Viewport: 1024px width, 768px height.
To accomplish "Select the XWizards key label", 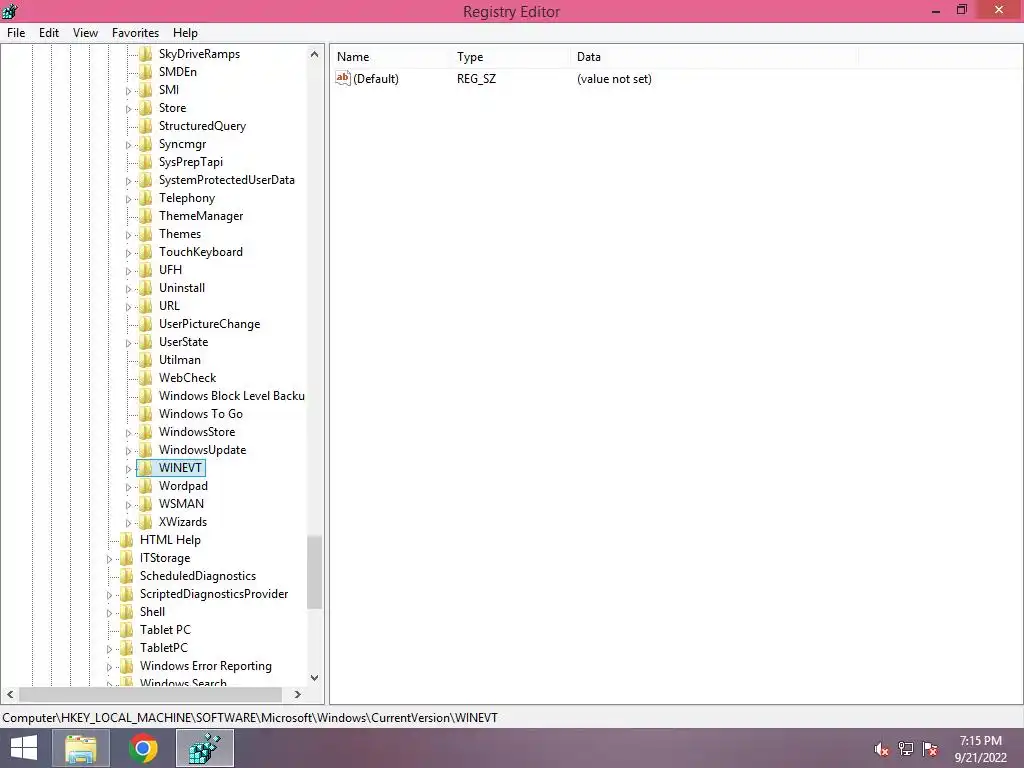I will coord(183,522).
